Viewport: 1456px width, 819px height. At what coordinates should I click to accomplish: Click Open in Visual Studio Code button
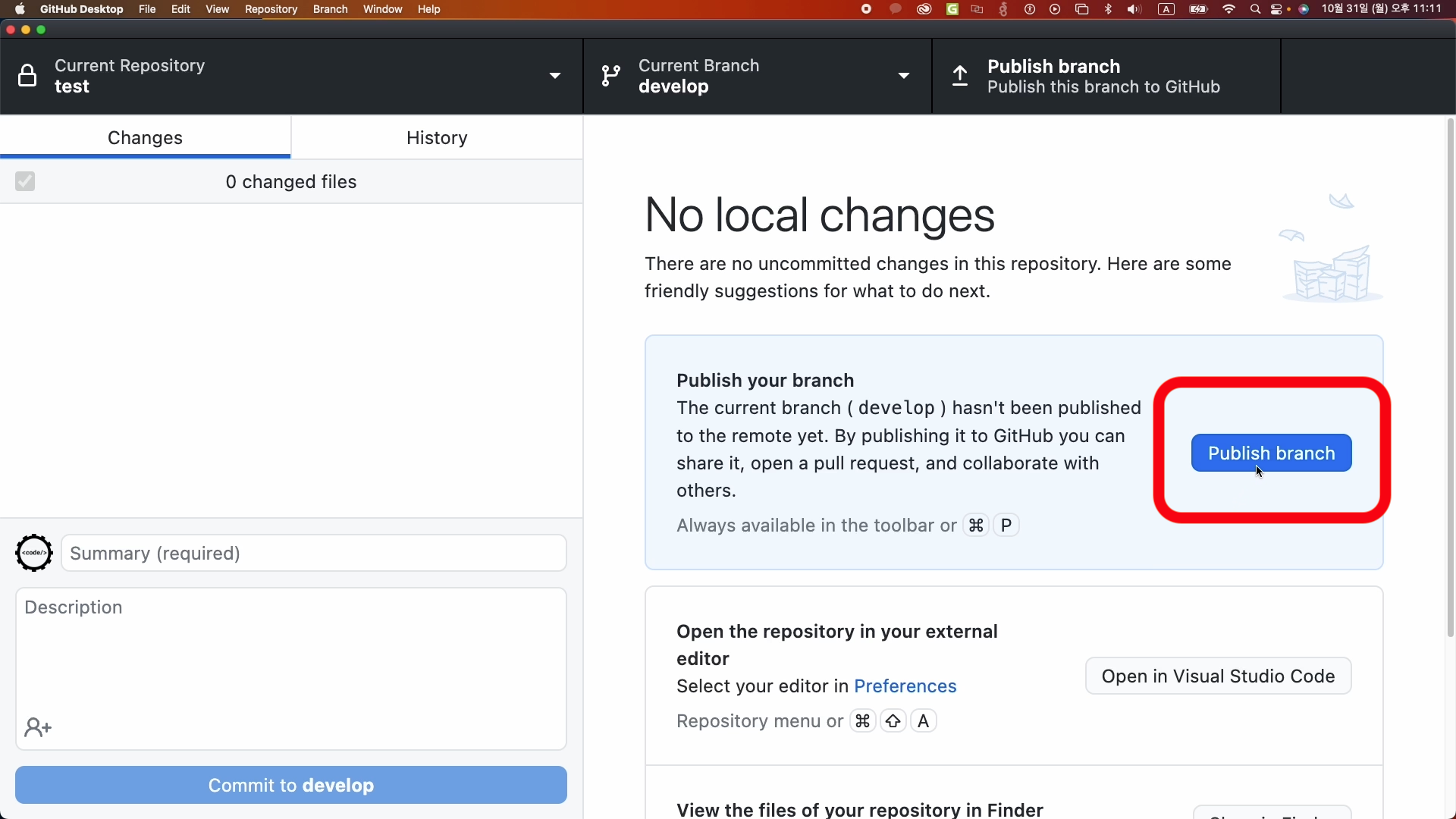(1218, 676)
